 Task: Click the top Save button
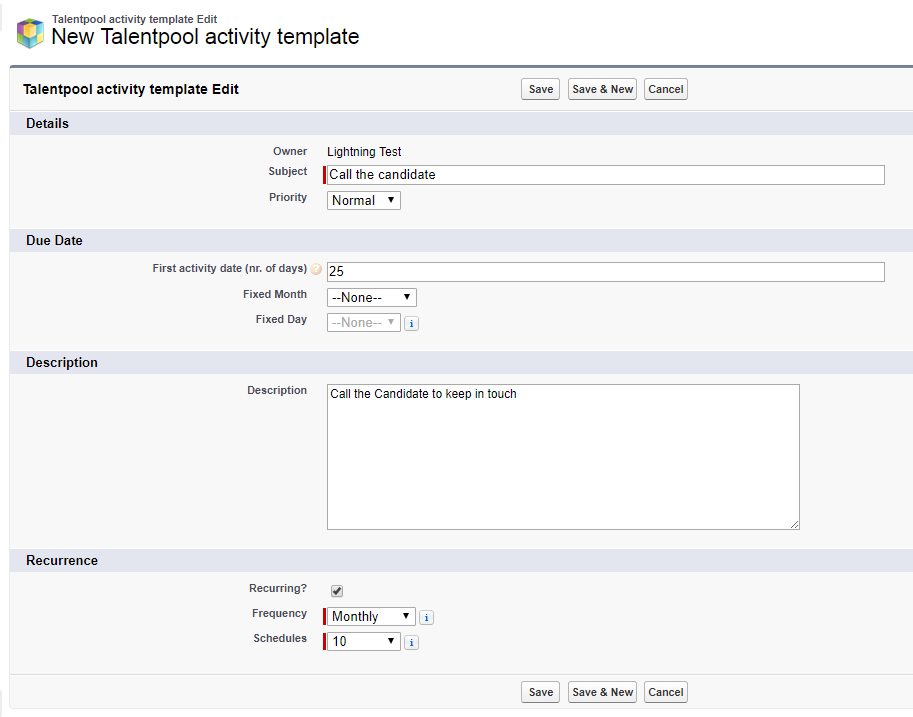click(x=540, y=89)
